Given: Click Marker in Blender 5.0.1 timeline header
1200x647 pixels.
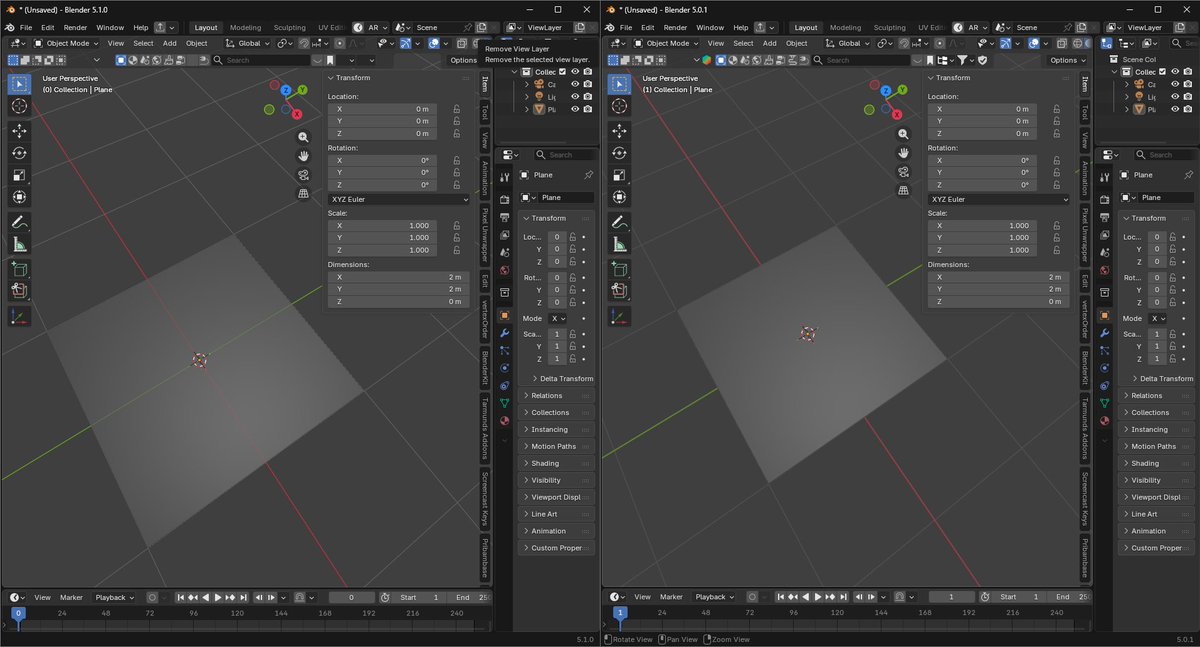Looking at the screenshot, I should click(671, 597).
